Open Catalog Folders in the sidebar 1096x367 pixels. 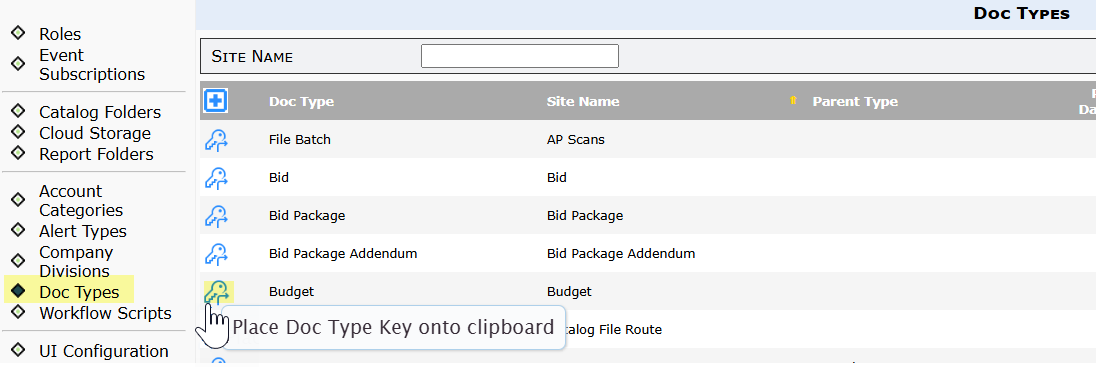100,113
